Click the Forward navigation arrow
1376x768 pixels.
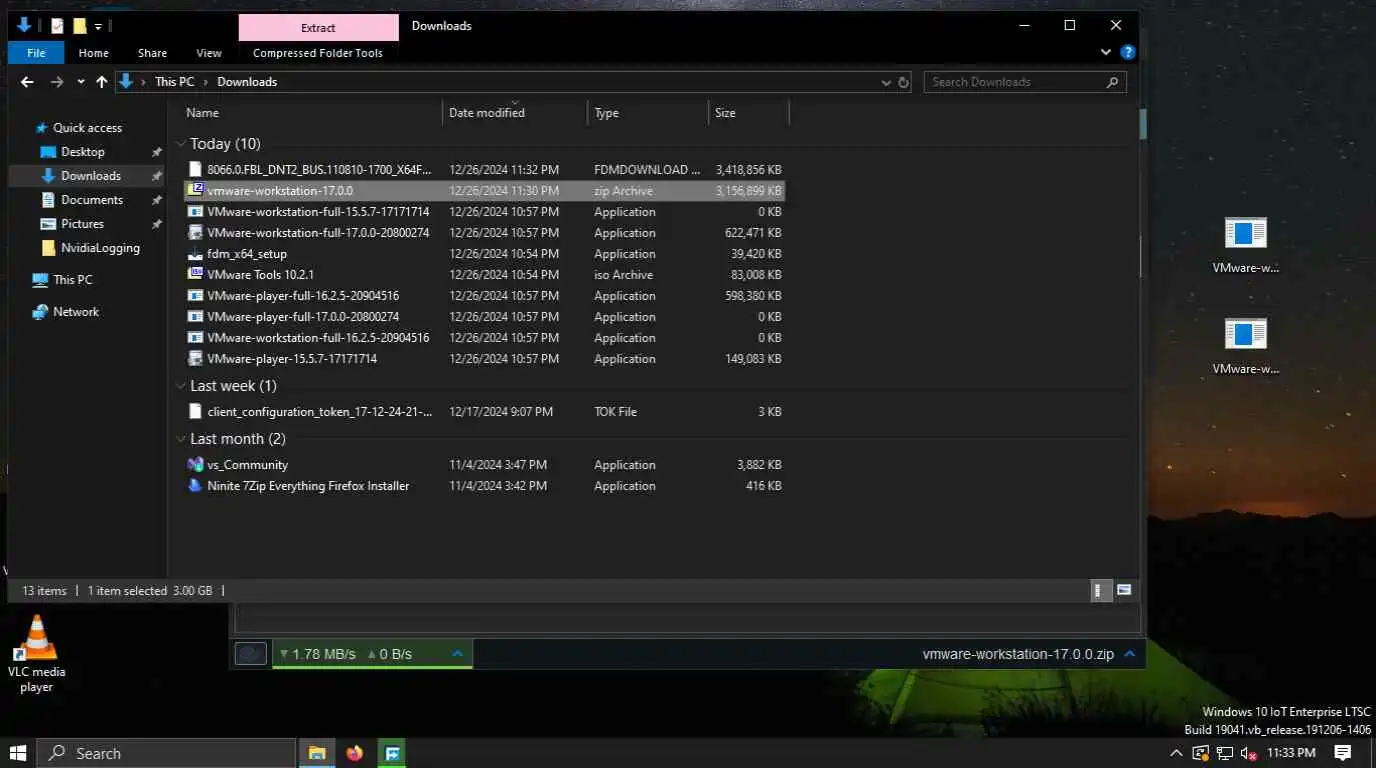[57, 82]
